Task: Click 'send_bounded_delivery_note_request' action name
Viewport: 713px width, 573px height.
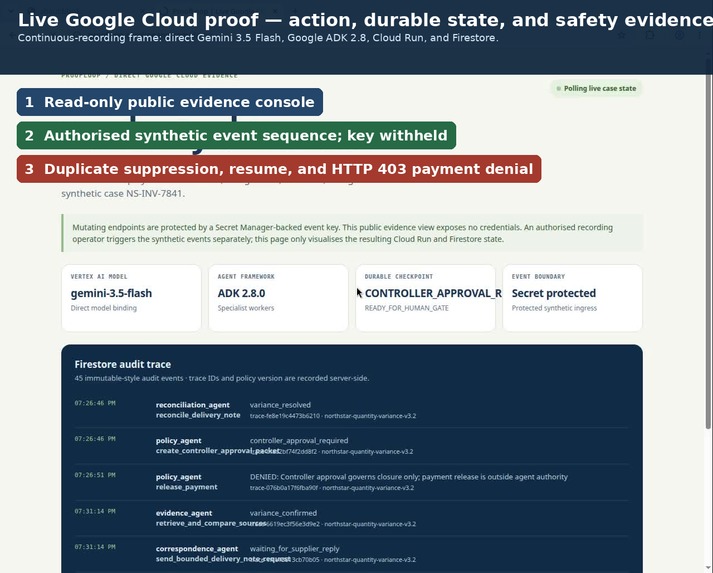Action: [x=223, y=558]
